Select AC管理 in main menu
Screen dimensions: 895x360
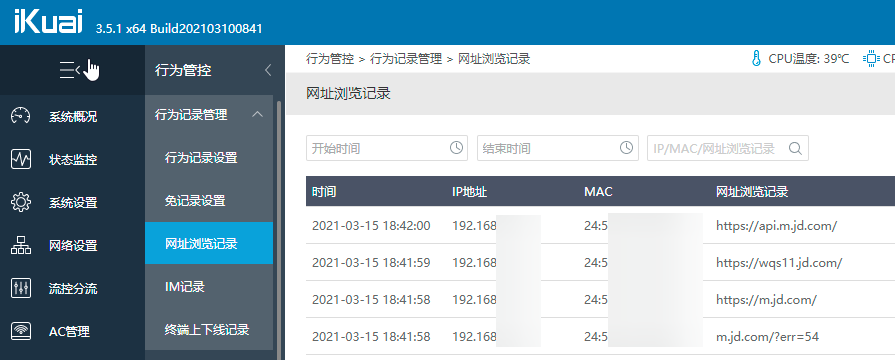click(x=69, y=331)
